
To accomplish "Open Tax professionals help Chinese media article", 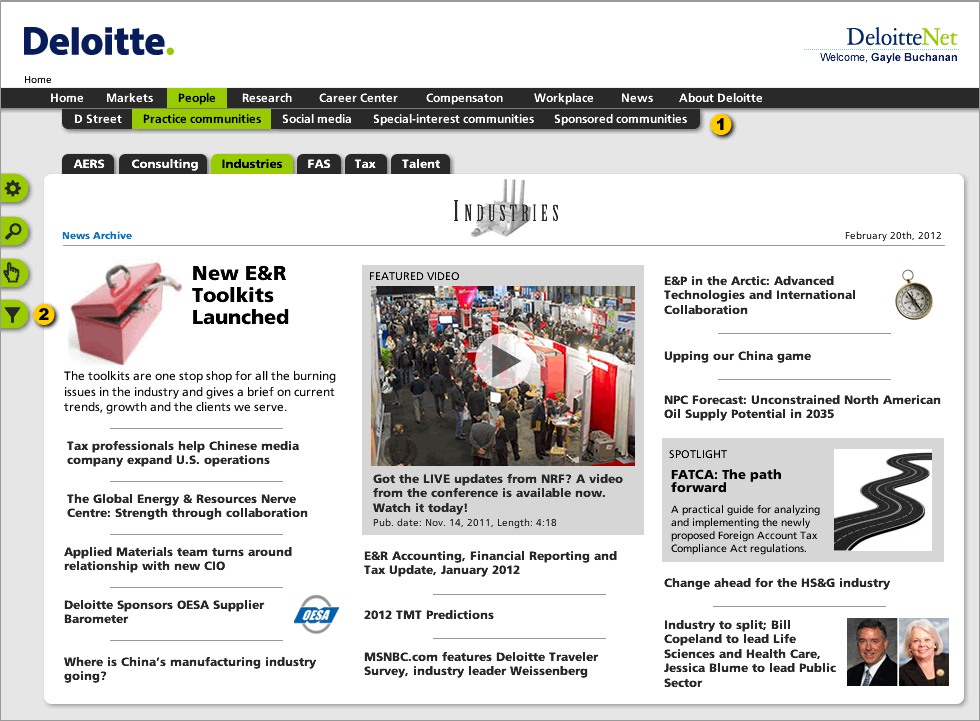I will tap(182, 453).
